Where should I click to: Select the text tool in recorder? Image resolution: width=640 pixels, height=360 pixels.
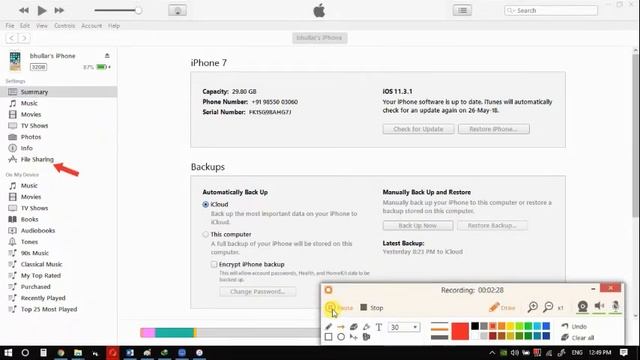[x=379, y=327]
